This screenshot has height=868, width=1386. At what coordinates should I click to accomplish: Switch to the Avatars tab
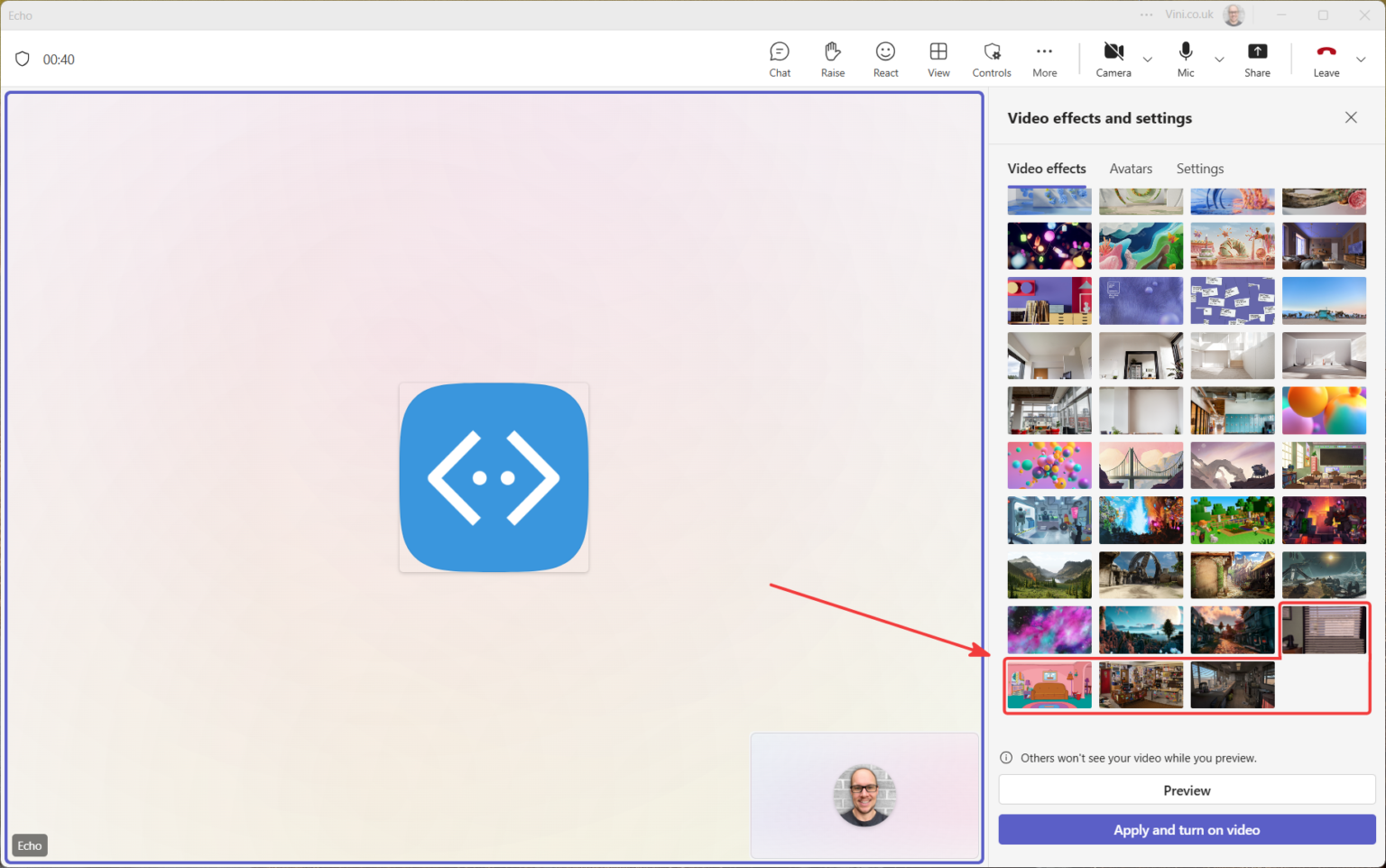click(1131, 169)
